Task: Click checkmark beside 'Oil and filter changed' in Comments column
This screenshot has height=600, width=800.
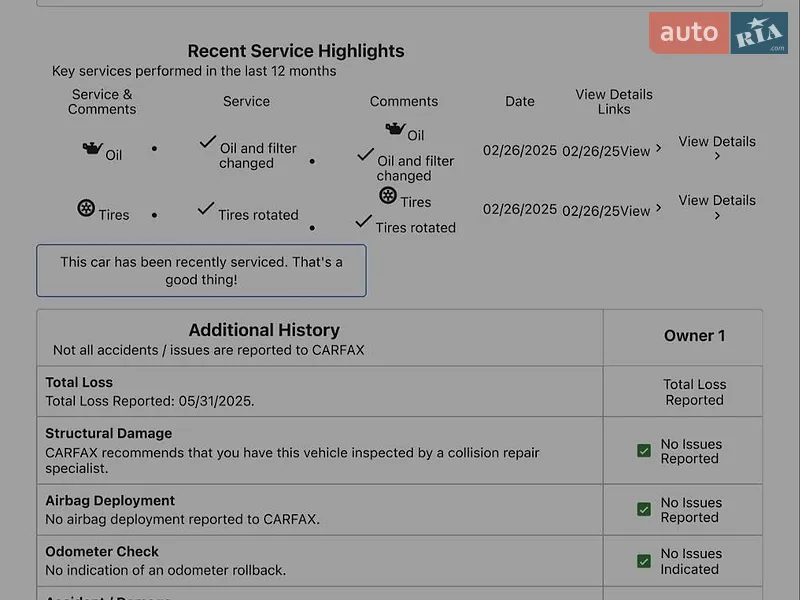Action: 365,155
